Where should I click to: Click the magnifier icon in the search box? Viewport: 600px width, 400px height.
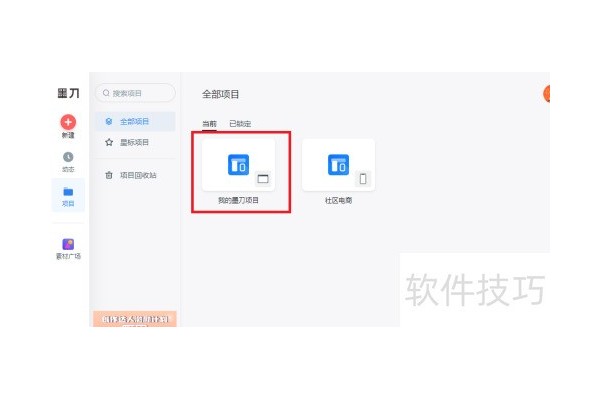point(106,93)
